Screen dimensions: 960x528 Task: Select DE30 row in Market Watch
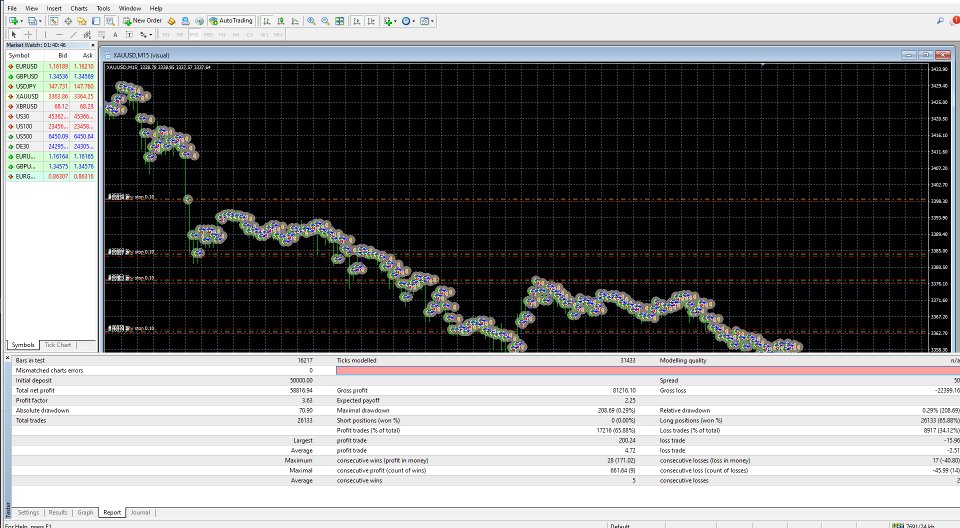pos(50,146)
